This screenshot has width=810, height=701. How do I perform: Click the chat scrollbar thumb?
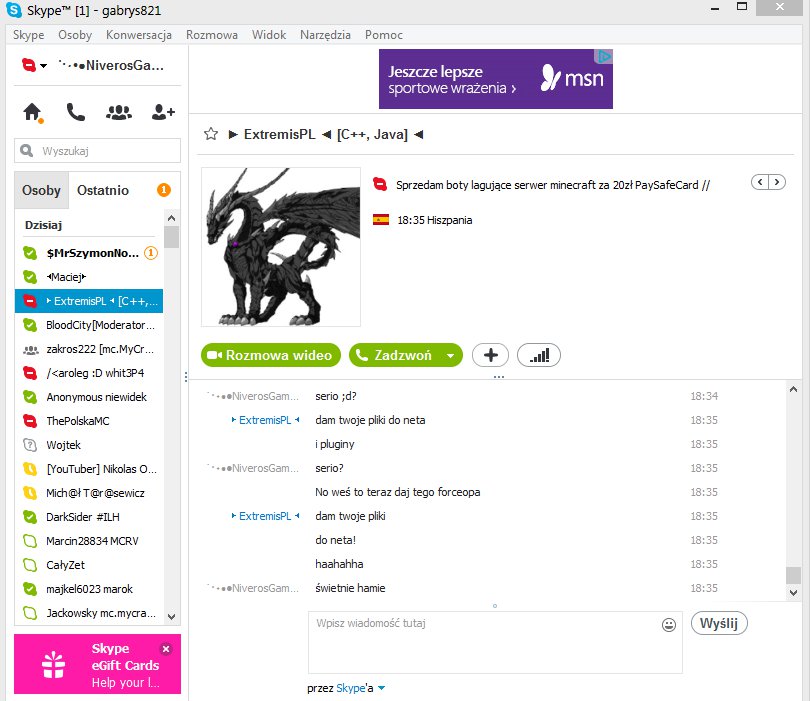[793, 575]
